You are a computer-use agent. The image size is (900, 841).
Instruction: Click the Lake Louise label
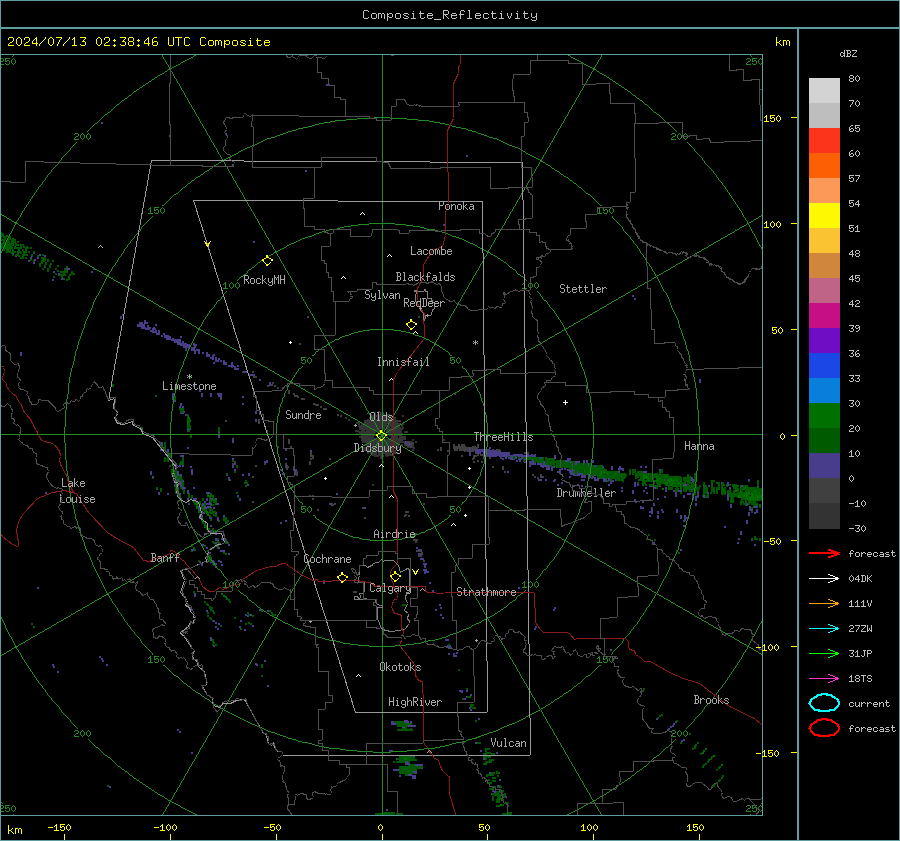(x=78, y=491)
